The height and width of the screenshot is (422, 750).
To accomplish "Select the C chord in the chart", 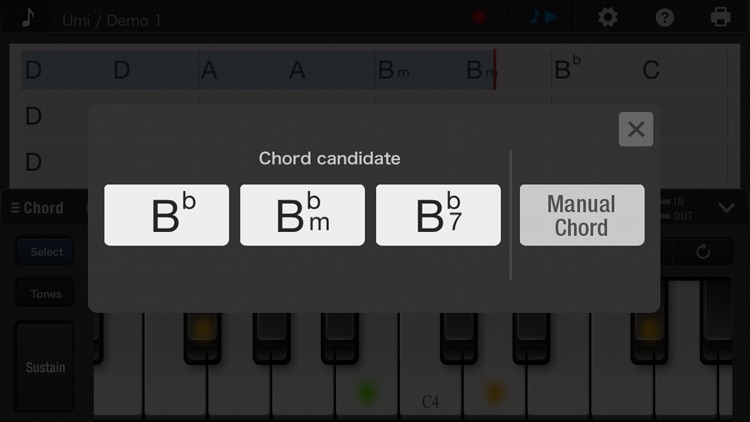I will pyautogui.click(x=651, y=70).
